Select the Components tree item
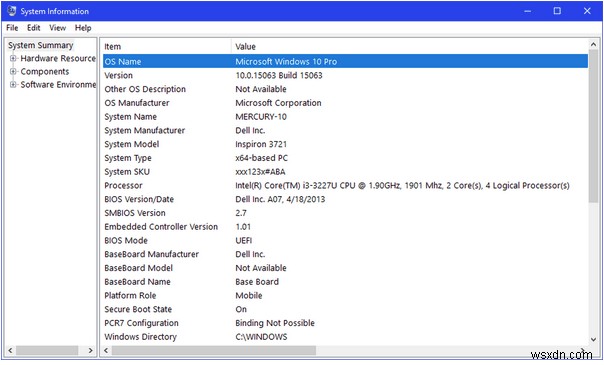 point(45,72)
